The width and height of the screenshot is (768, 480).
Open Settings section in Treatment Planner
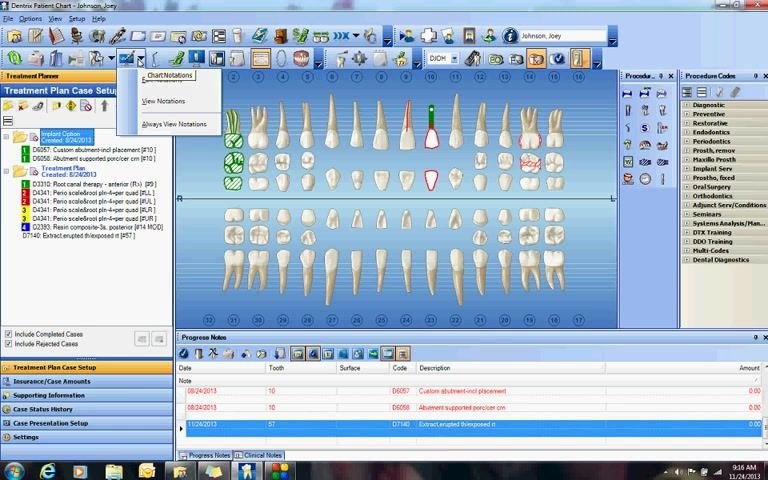87,437
